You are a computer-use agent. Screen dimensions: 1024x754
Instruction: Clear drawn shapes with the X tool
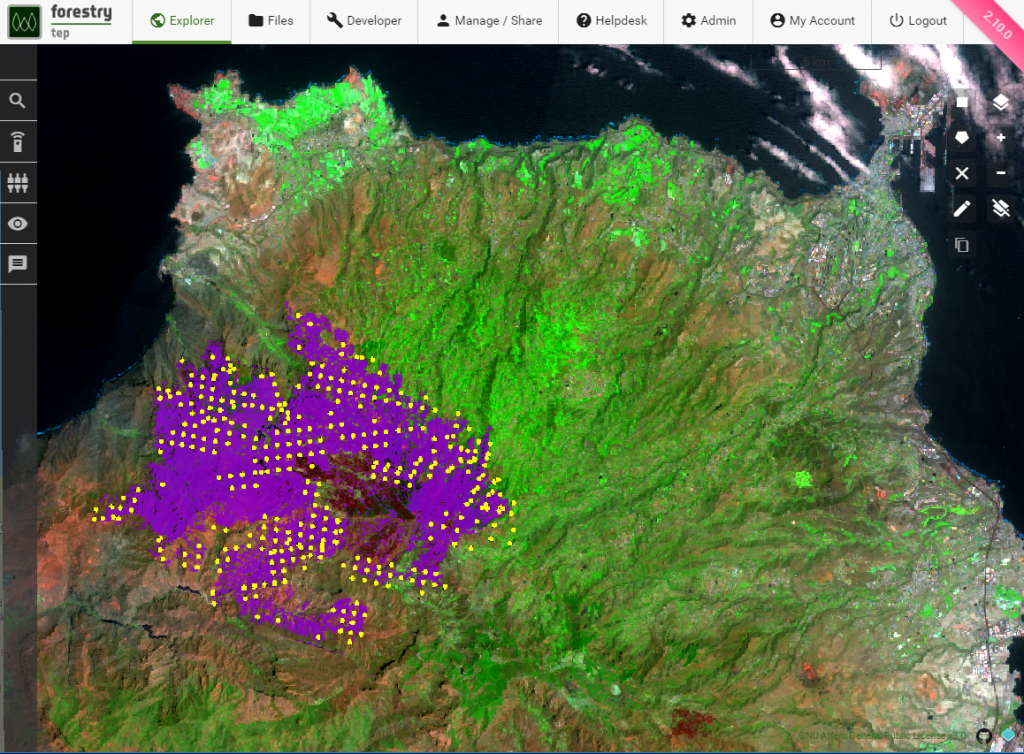[961, 173]
